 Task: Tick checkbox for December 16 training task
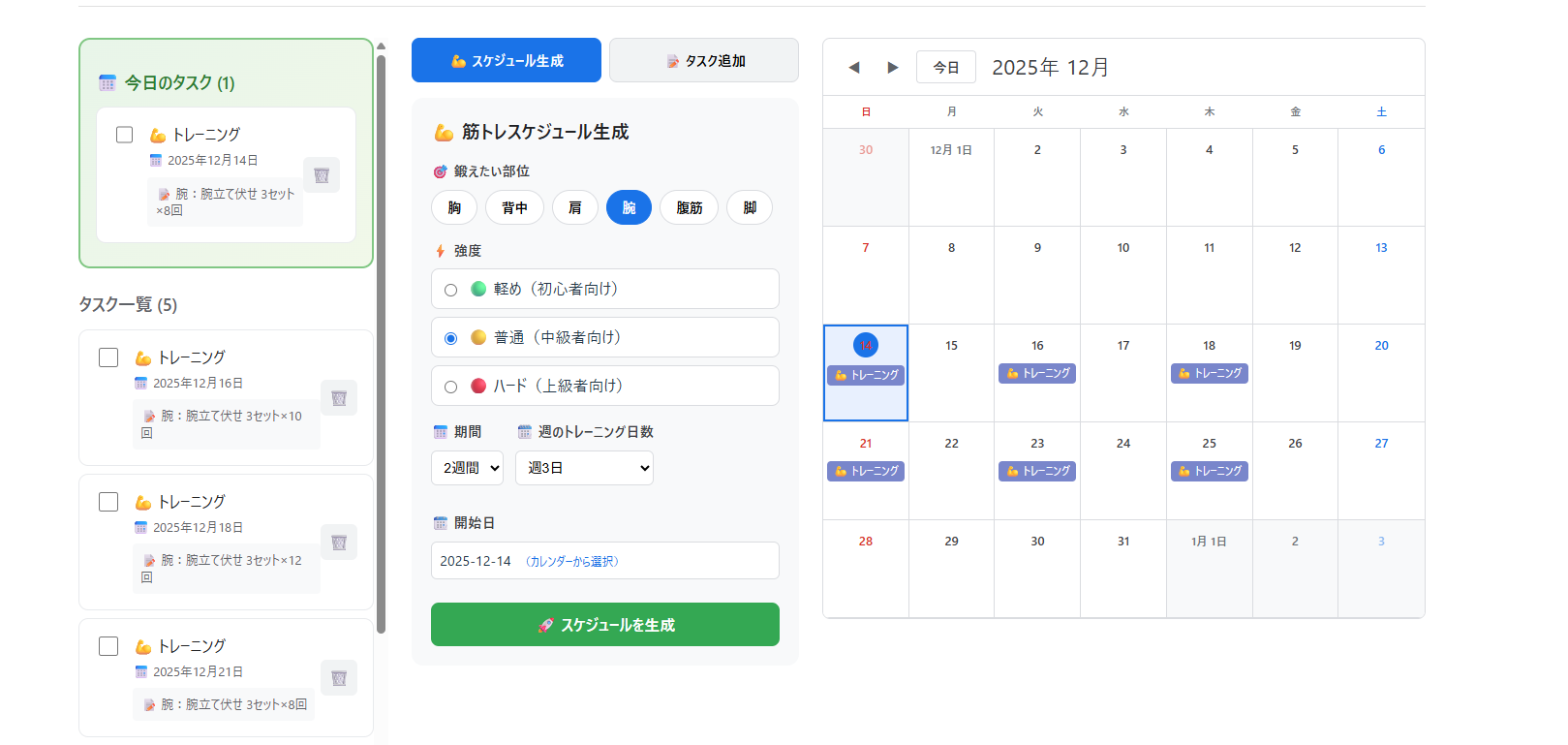pyautogui.click(x=108, y=357)
